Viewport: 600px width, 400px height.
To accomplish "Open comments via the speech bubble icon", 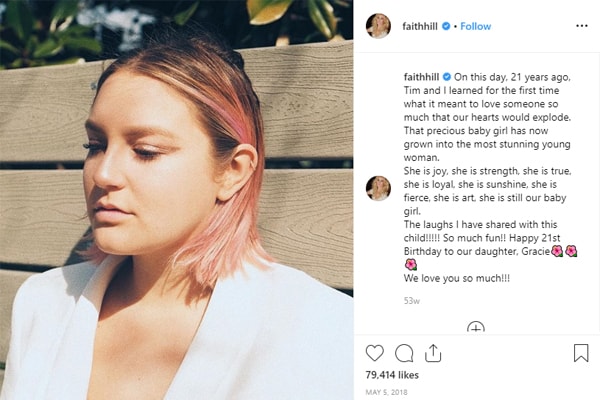I will point(404,353).
